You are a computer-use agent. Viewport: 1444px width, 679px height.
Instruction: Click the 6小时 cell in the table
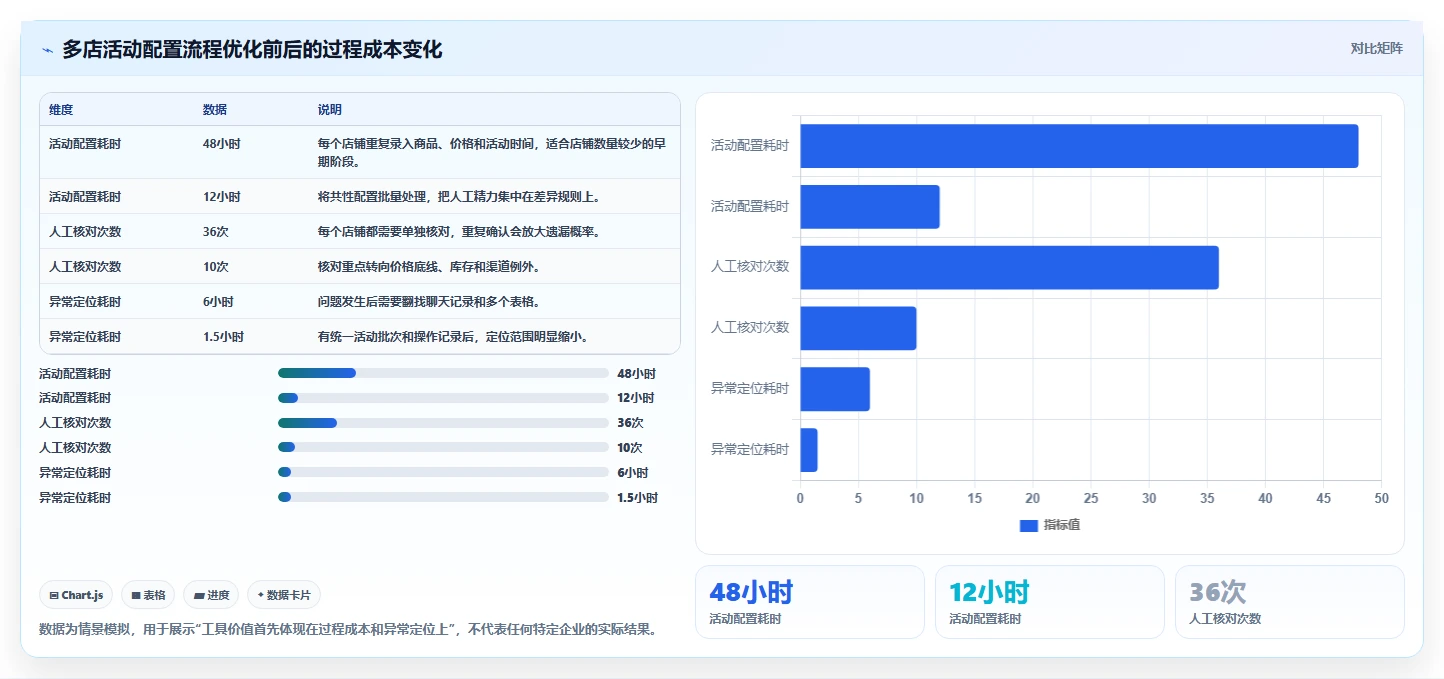(218, 302)
